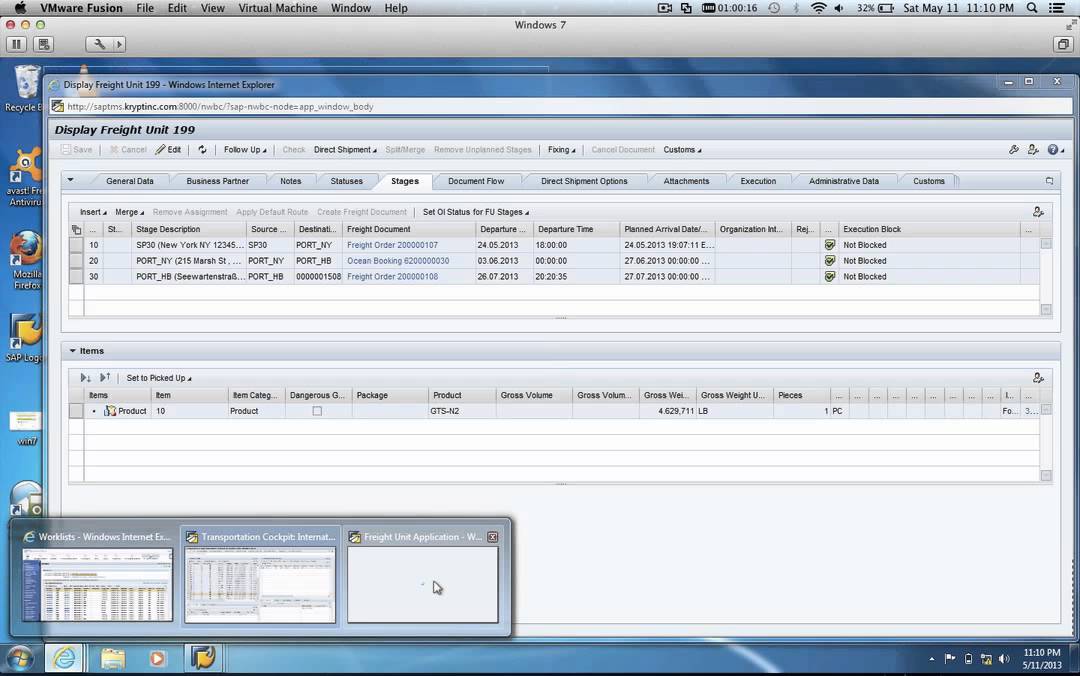1080x676 pixels.
Task: Open Direct Shipment Options tab
Action: pos(584,181)
